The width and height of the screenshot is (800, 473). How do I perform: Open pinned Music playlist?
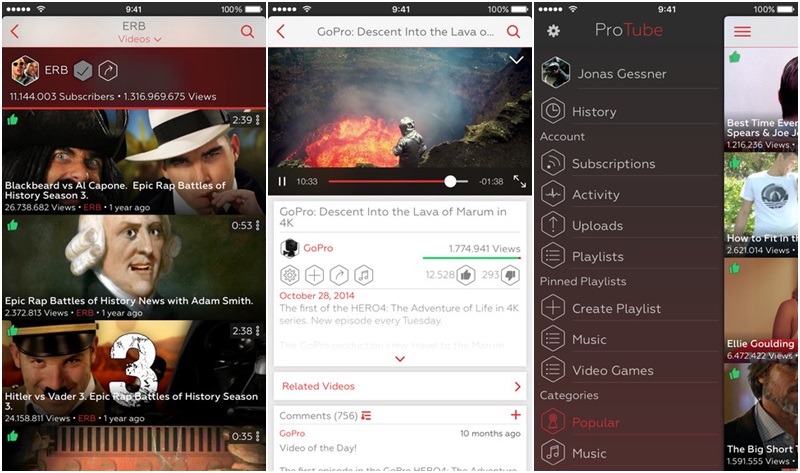629,339
